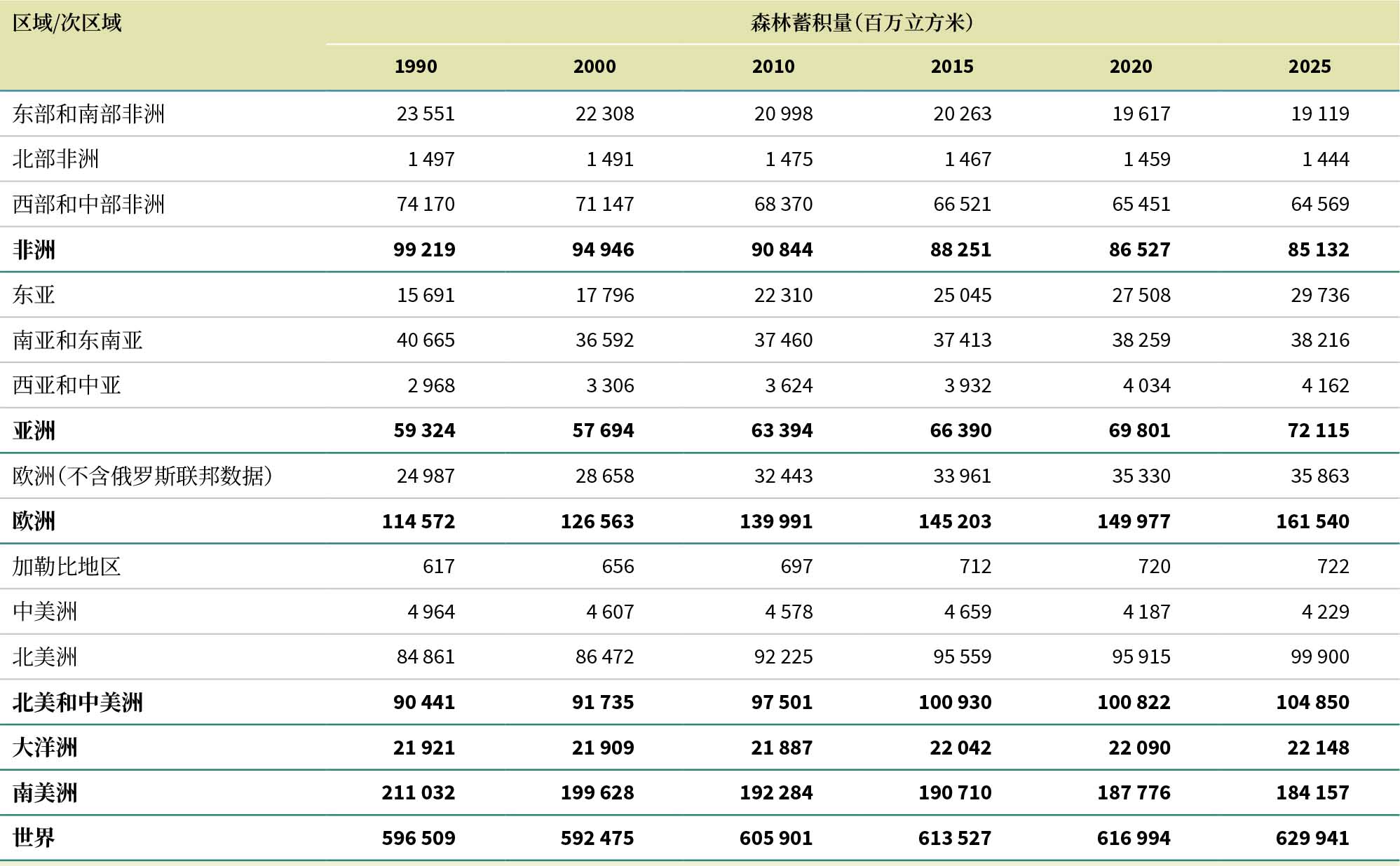Click the 欧洲(不含俄罗斯联邦数据) row label

(142, 476)
